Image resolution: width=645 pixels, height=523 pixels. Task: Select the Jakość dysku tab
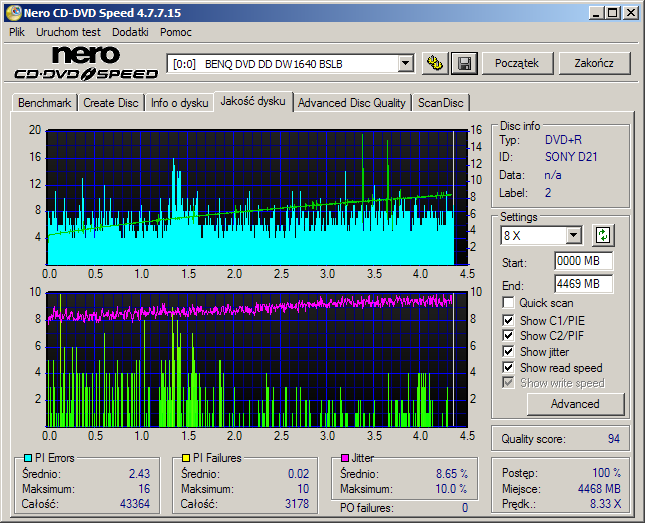253,101
